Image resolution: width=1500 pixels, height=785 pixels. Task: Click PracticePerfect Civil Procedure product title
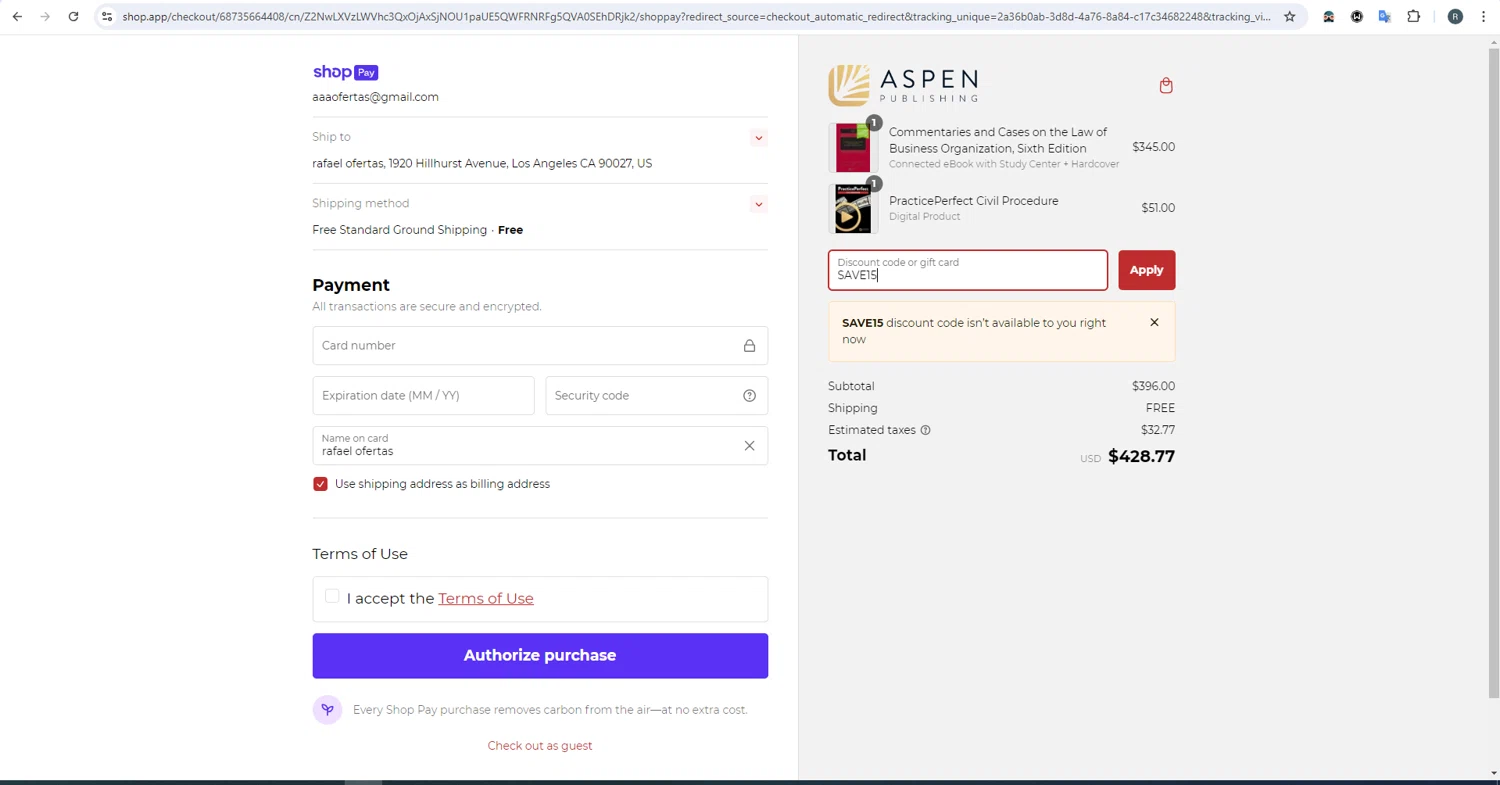pyautogui.click(x=973, y=201)
